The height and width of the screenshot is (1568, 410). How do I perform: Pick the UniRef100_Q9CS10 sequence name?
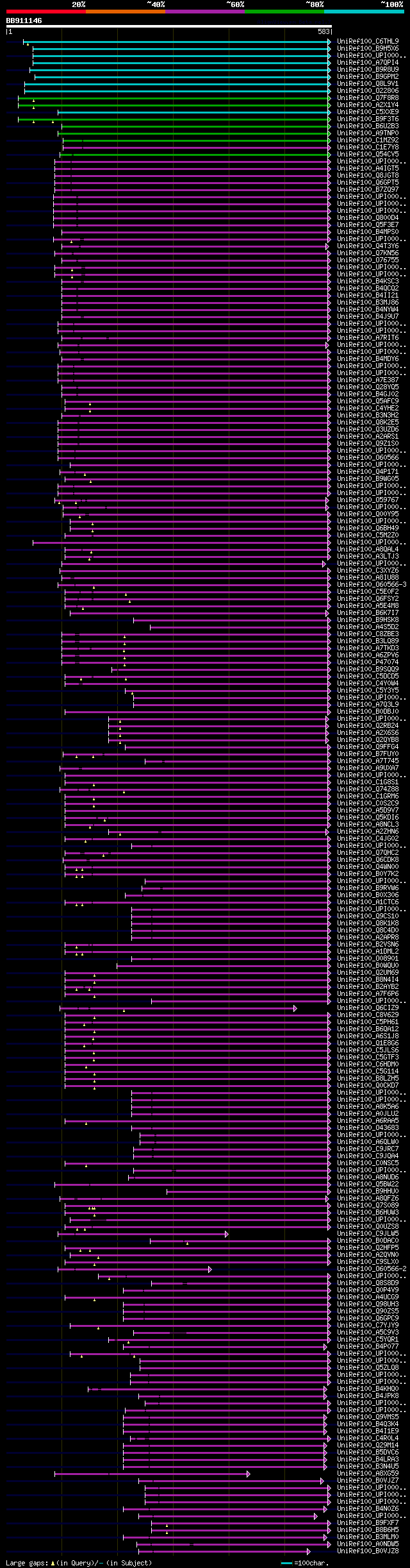(x=368, y=916)
